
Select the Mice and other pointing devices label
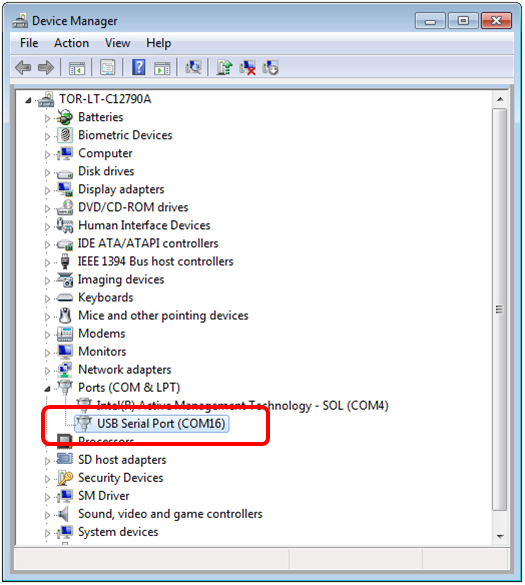coord(163,316)
